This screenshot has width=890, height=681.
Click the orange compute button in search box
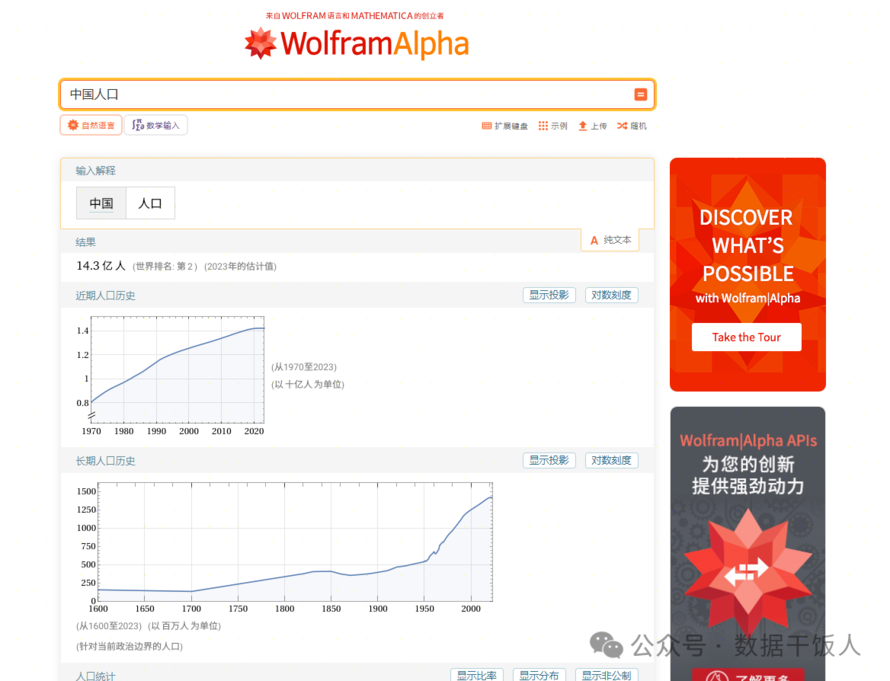(640, 94)
